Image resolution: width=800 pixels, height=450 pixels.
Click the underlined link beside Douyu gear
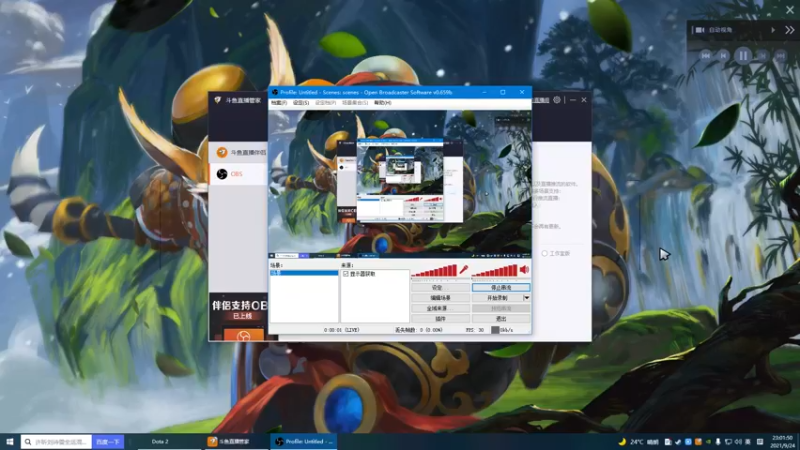tap(541, 100)
